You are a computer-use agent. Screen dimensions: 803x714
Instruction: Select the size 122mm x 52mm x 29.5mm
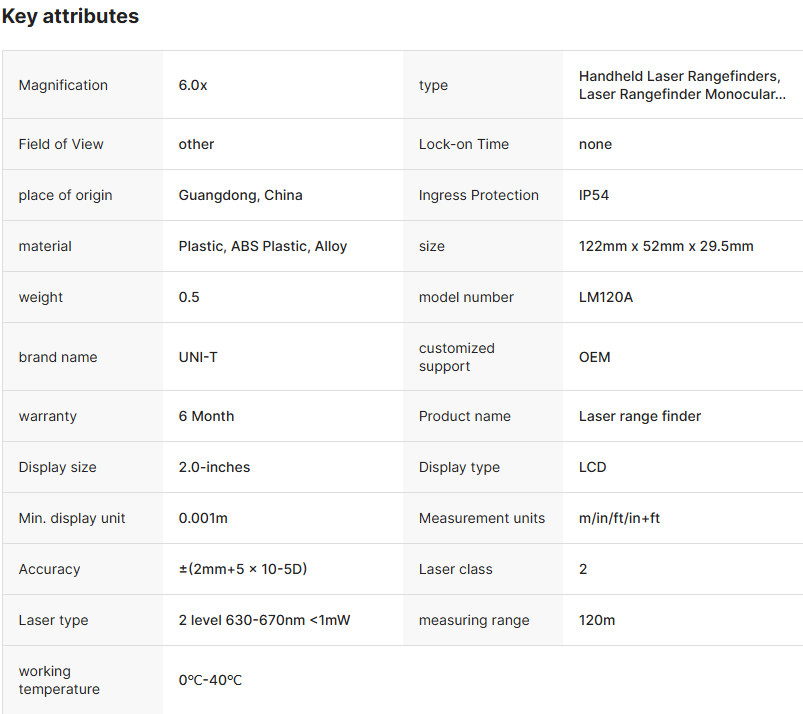(x=666, y=246)
